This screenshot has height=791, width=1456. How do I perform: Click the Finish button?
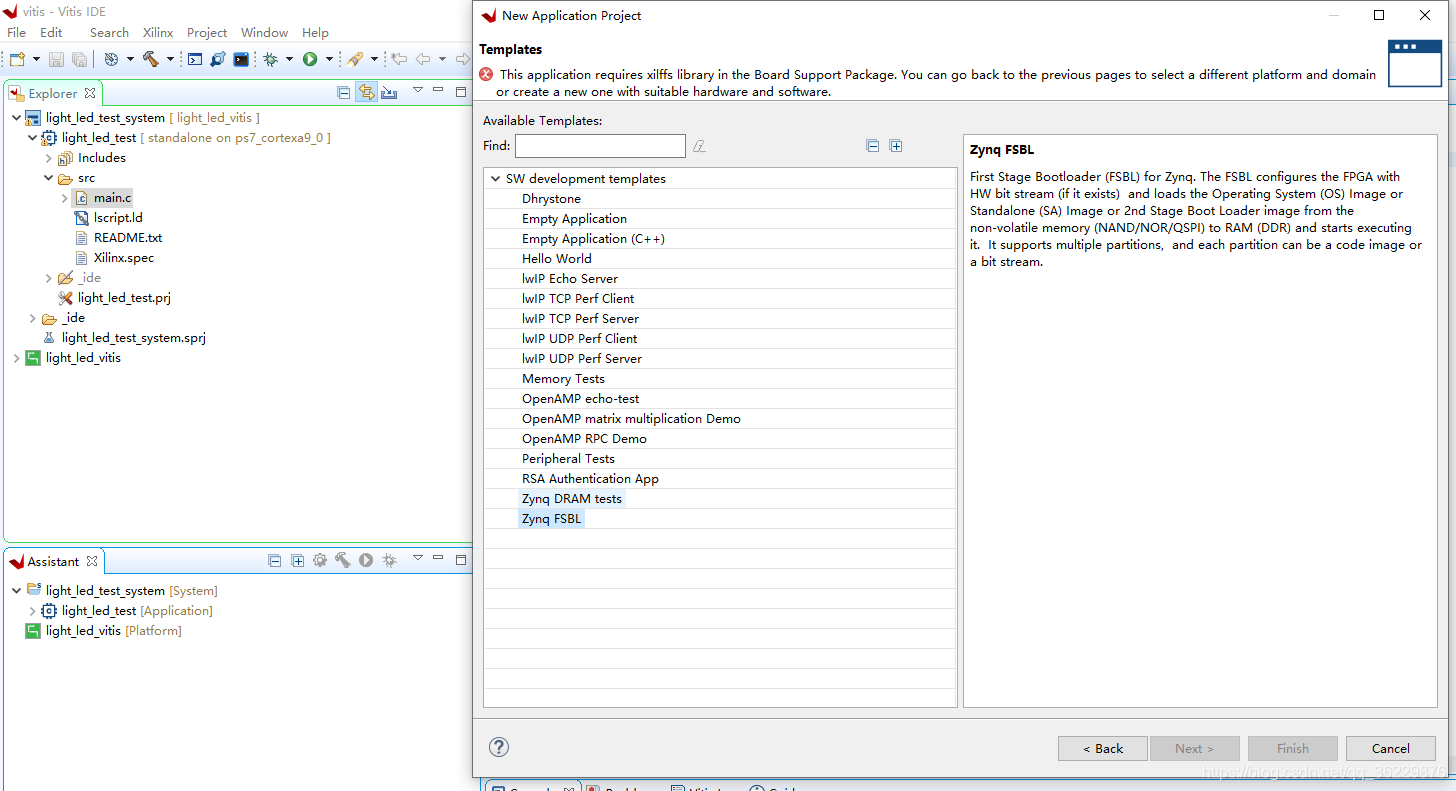(x=1292, y=748)
